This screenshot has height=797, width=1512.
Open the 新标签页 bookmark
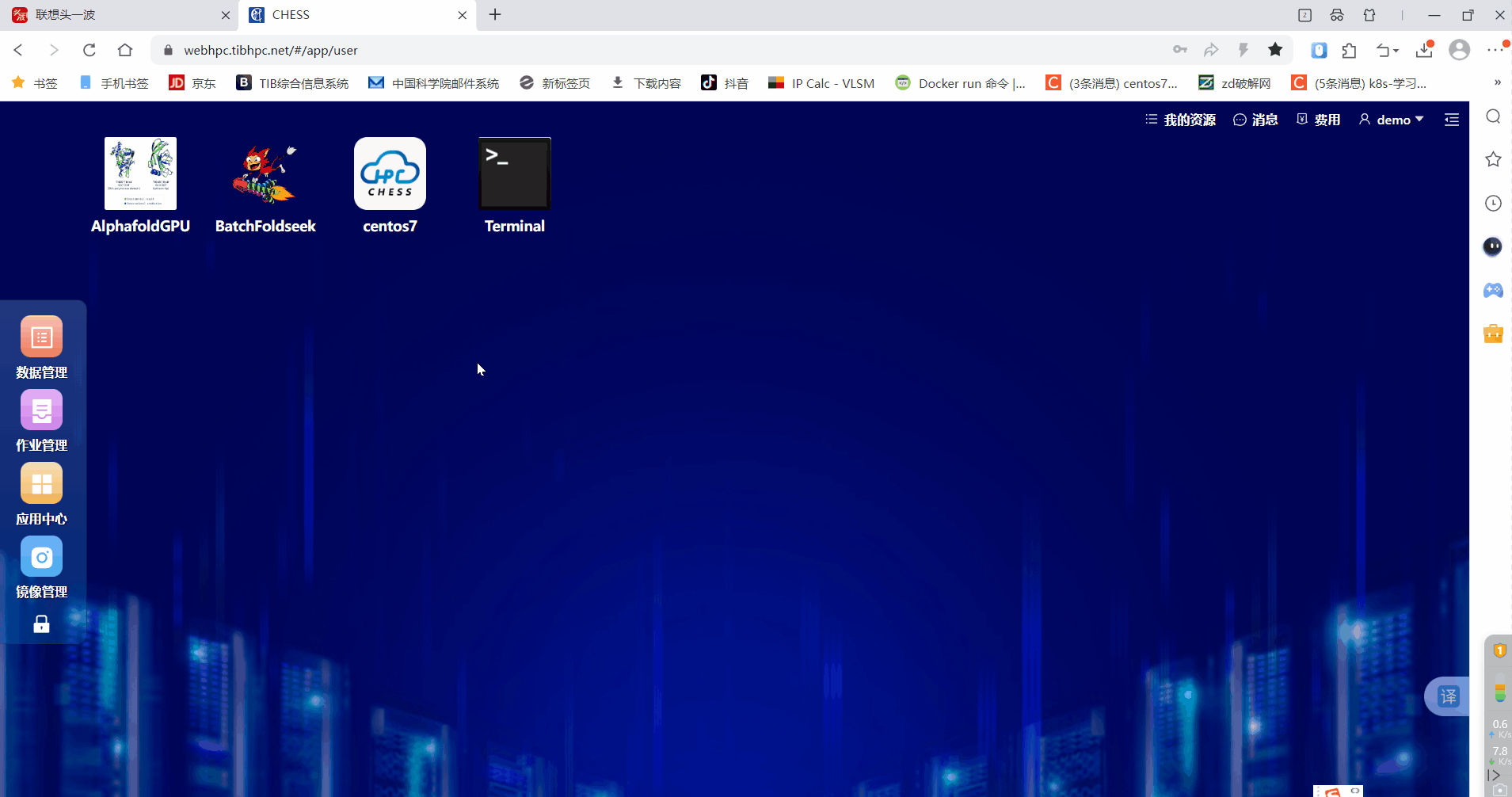pos(554,83)
